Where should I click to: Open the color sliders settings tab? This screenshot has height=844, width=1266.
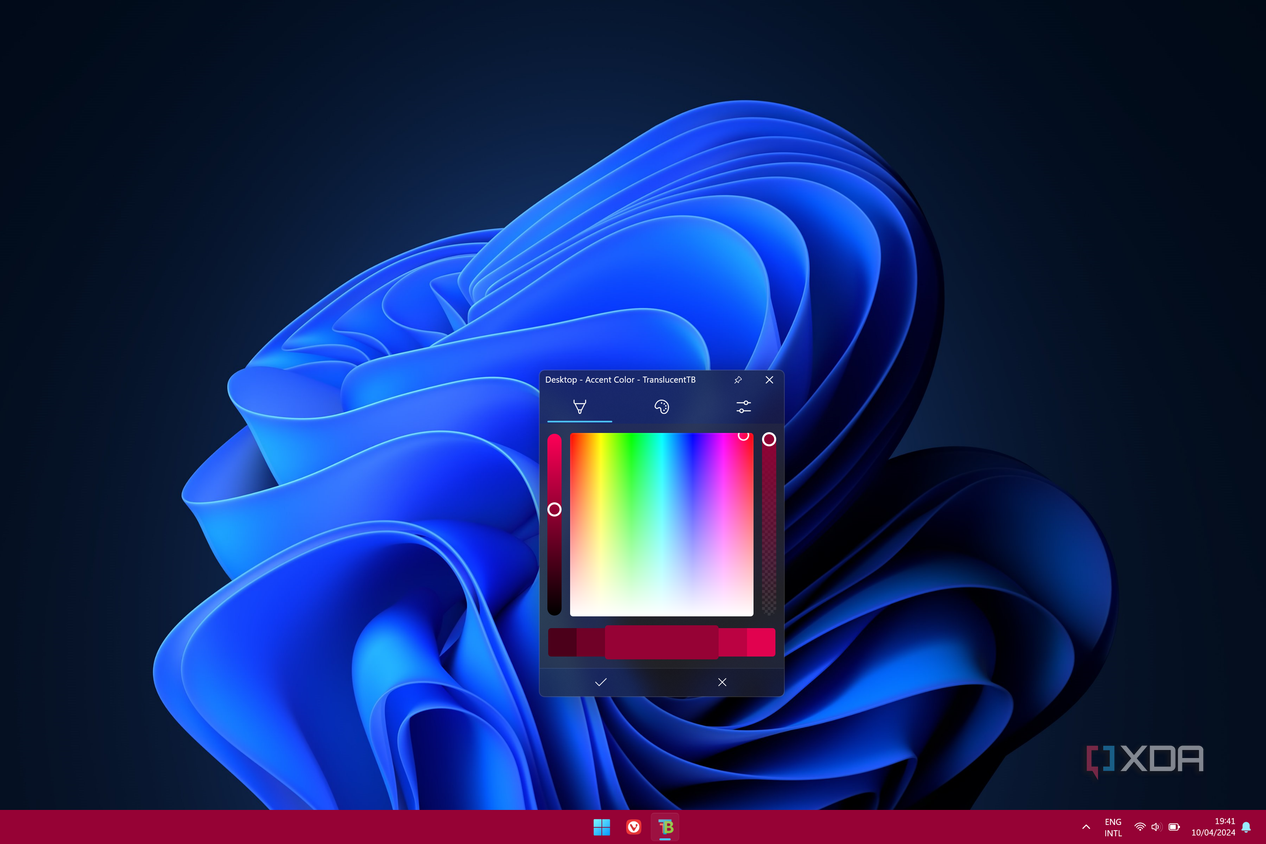[x=743, y=407]
